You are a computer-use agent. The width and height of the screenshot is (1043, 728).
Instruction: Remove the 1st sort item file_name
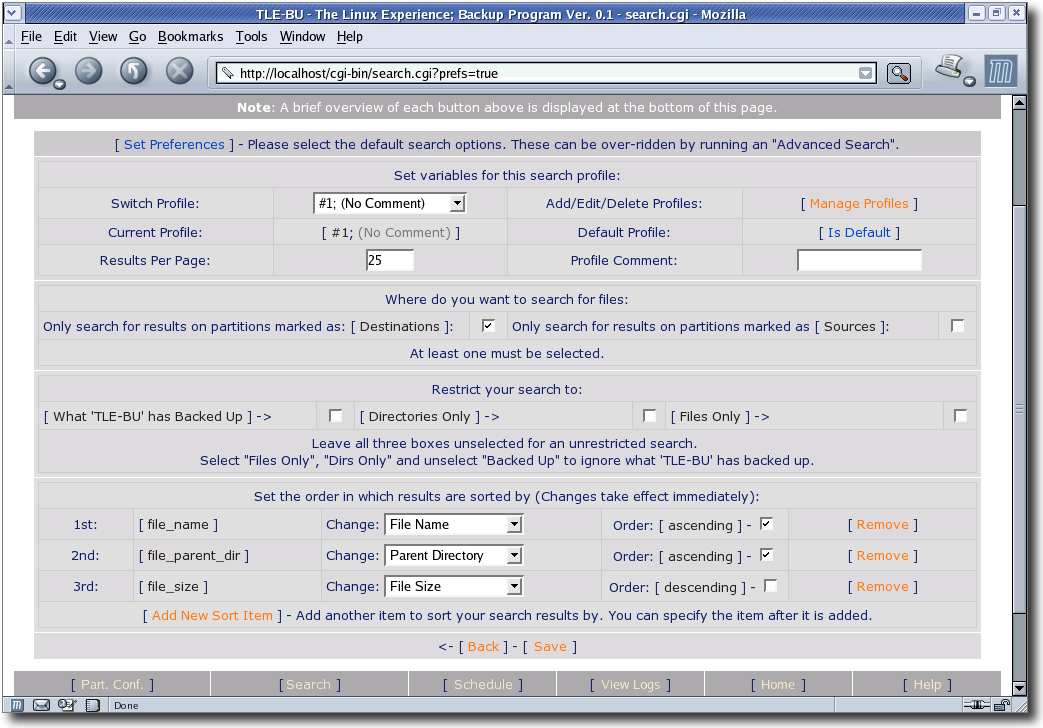click(x=882, y=524)
